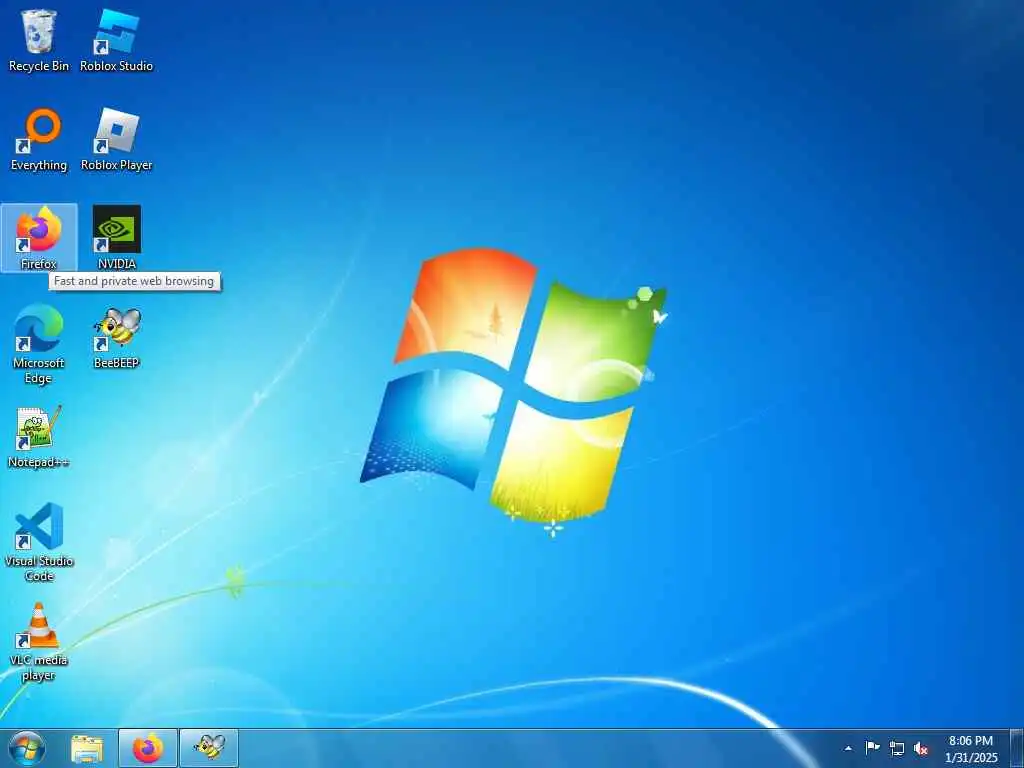
Task: Open the Action Center flag icon
Action: click(872, 748)
